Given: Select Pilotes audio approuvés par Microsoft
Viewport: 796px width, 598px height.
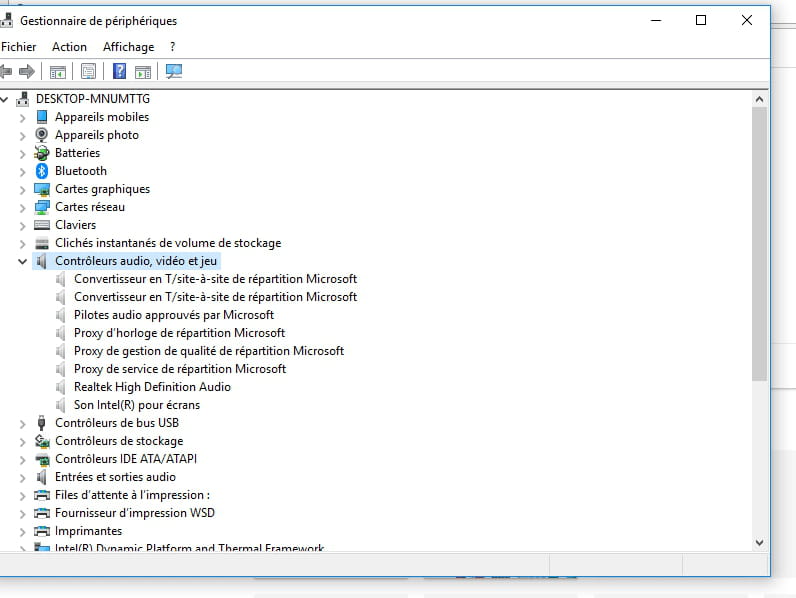Looking at the screenshot, I should pos(174,315).
